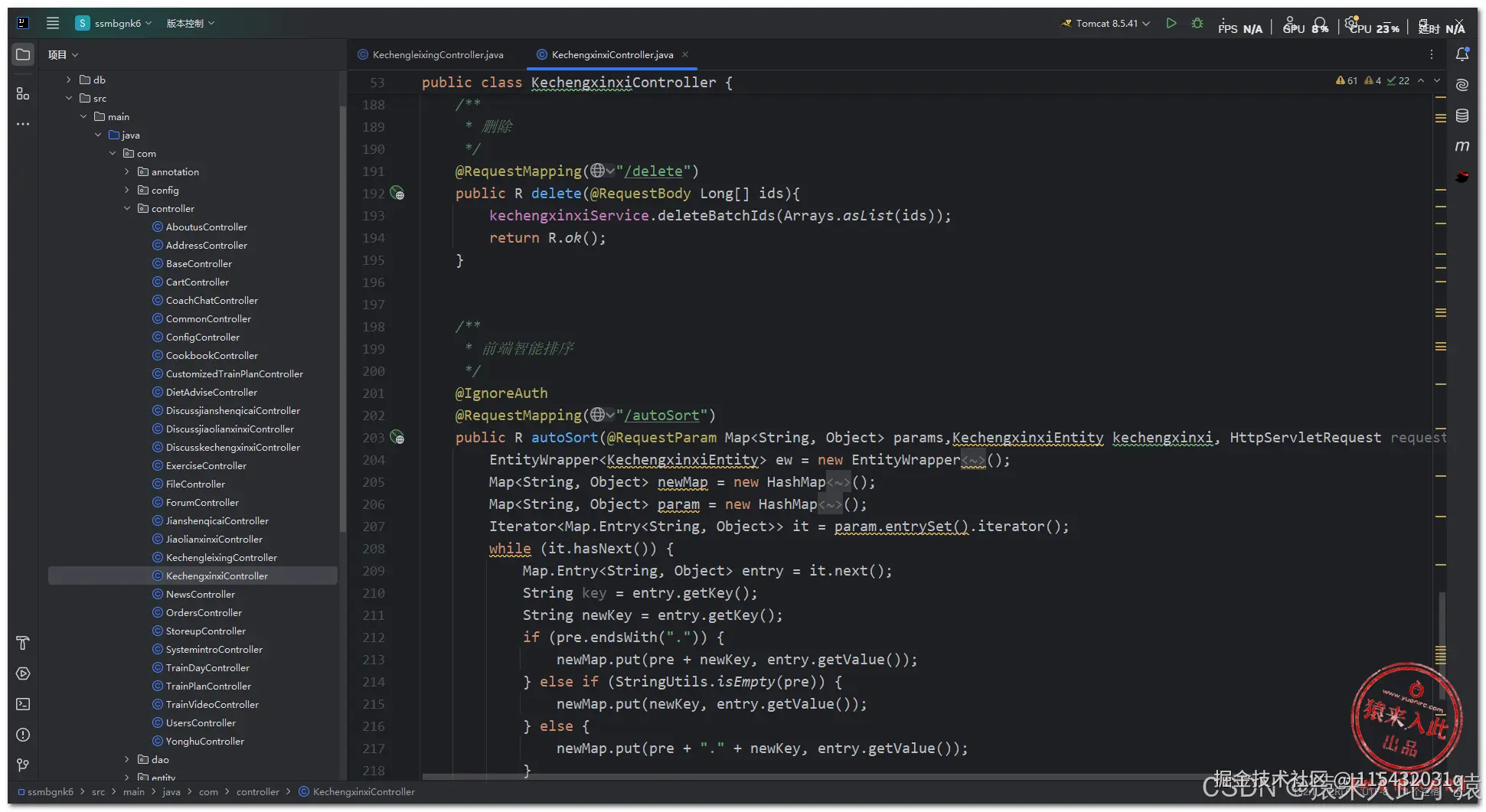Click gutter icon on line 203

tap(397, 437)
